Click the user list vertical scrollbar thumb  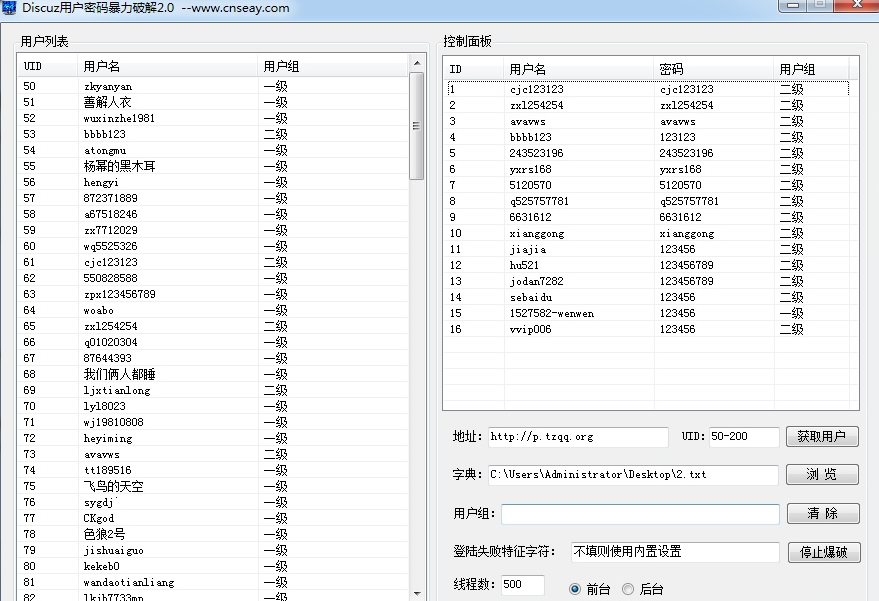[417, 126]
